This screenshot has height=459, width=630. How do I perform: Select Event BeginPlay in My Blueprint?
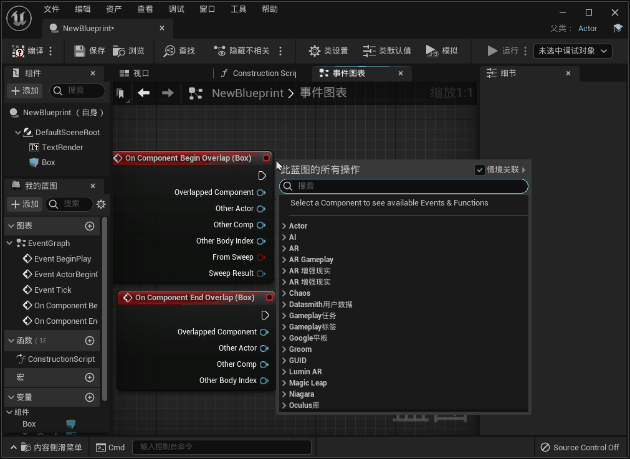[x=57, y=259]
